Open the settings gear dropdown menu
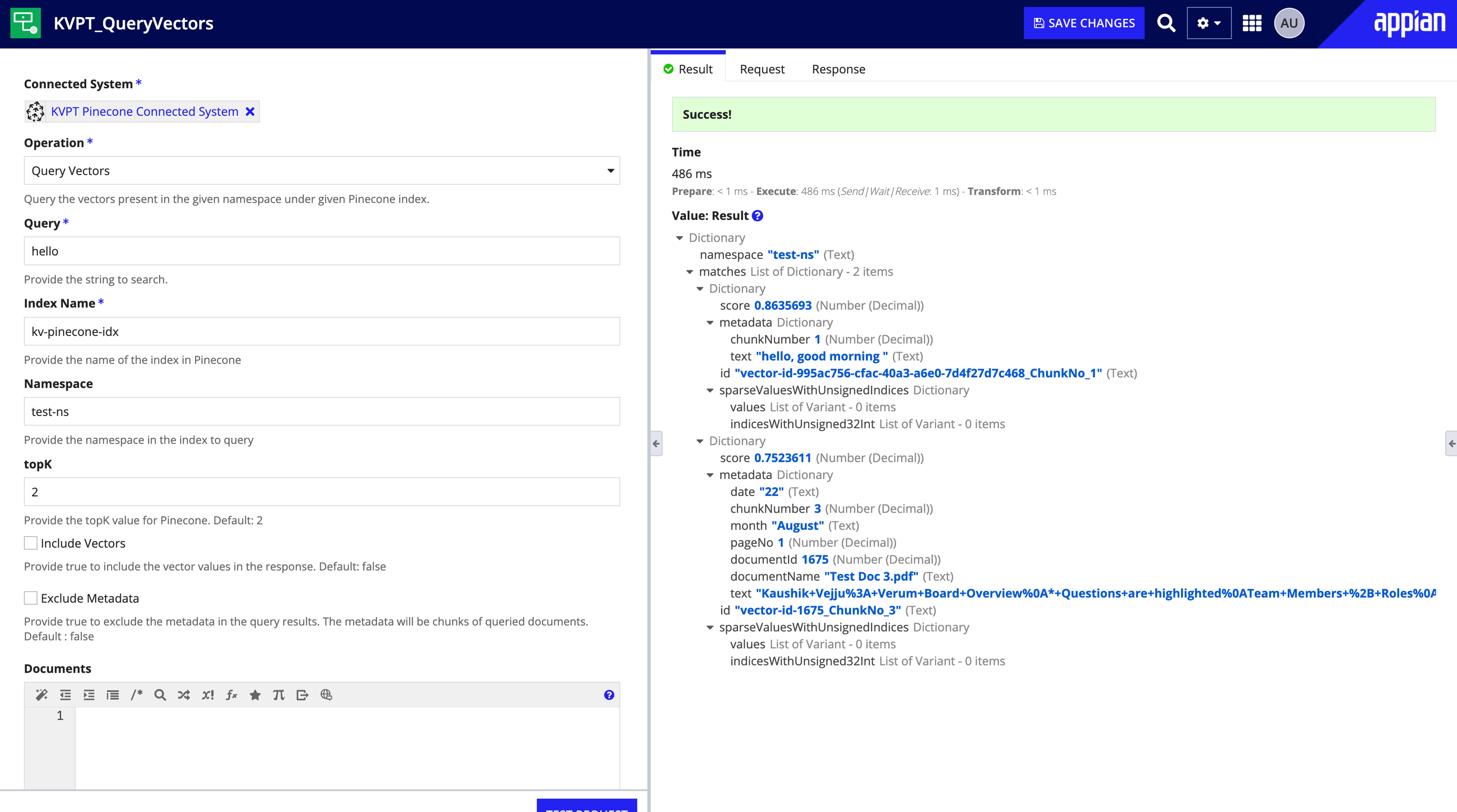 (x=1209, y=23)
